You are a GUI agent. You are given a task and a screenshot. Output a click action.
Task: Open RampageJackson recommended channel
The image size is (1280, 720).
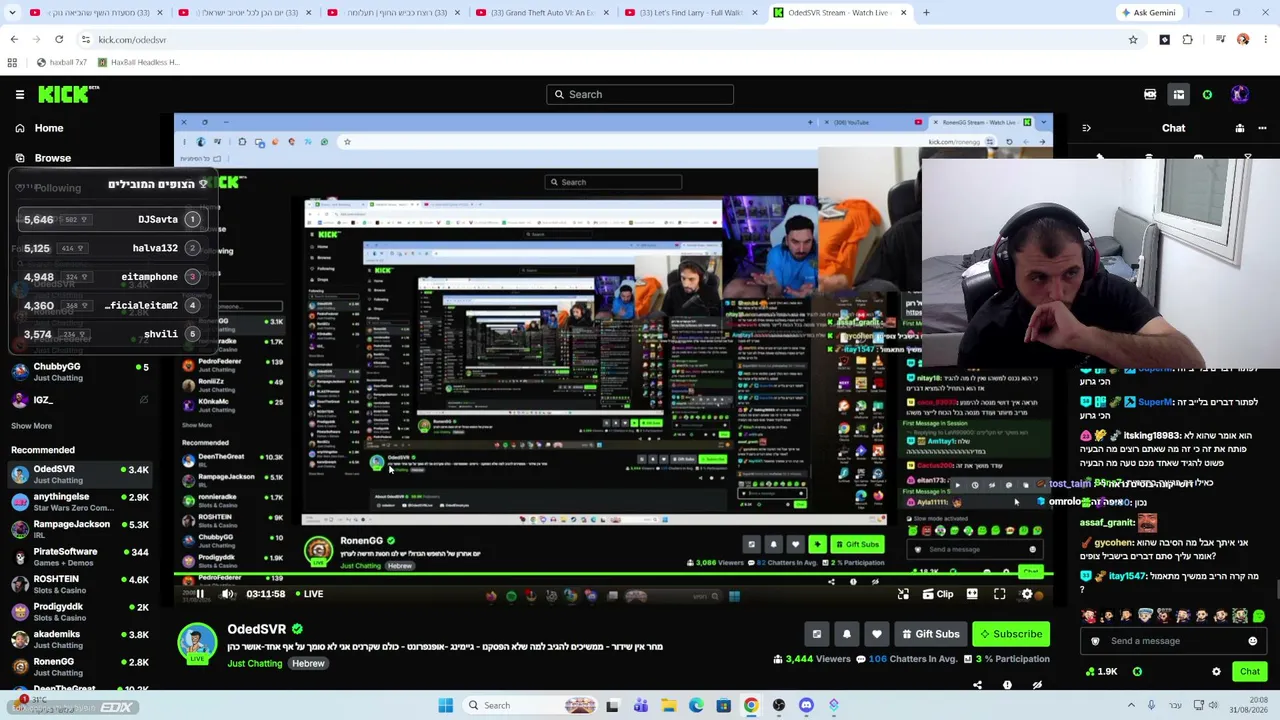[80, 529]
